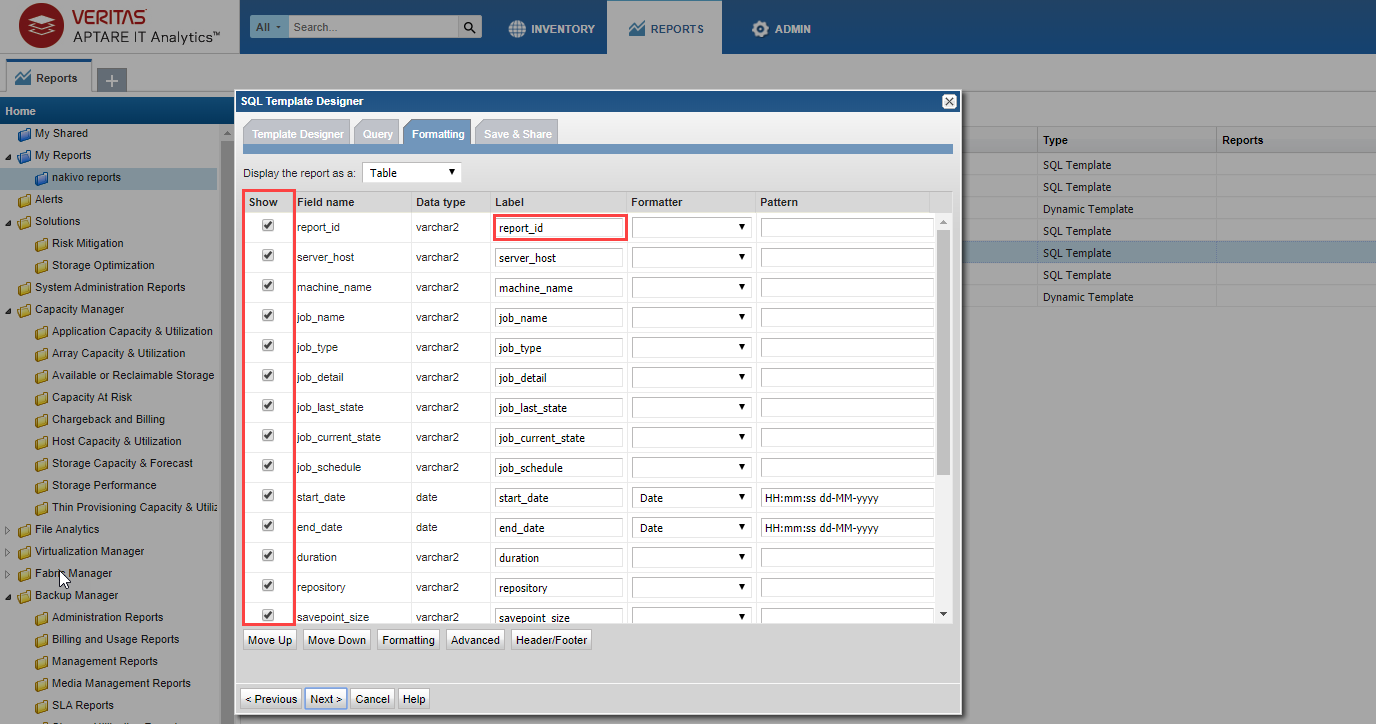1376x724 pixels.
Task: Select the nakivo reports folder icon
Action: pos(42,178)
